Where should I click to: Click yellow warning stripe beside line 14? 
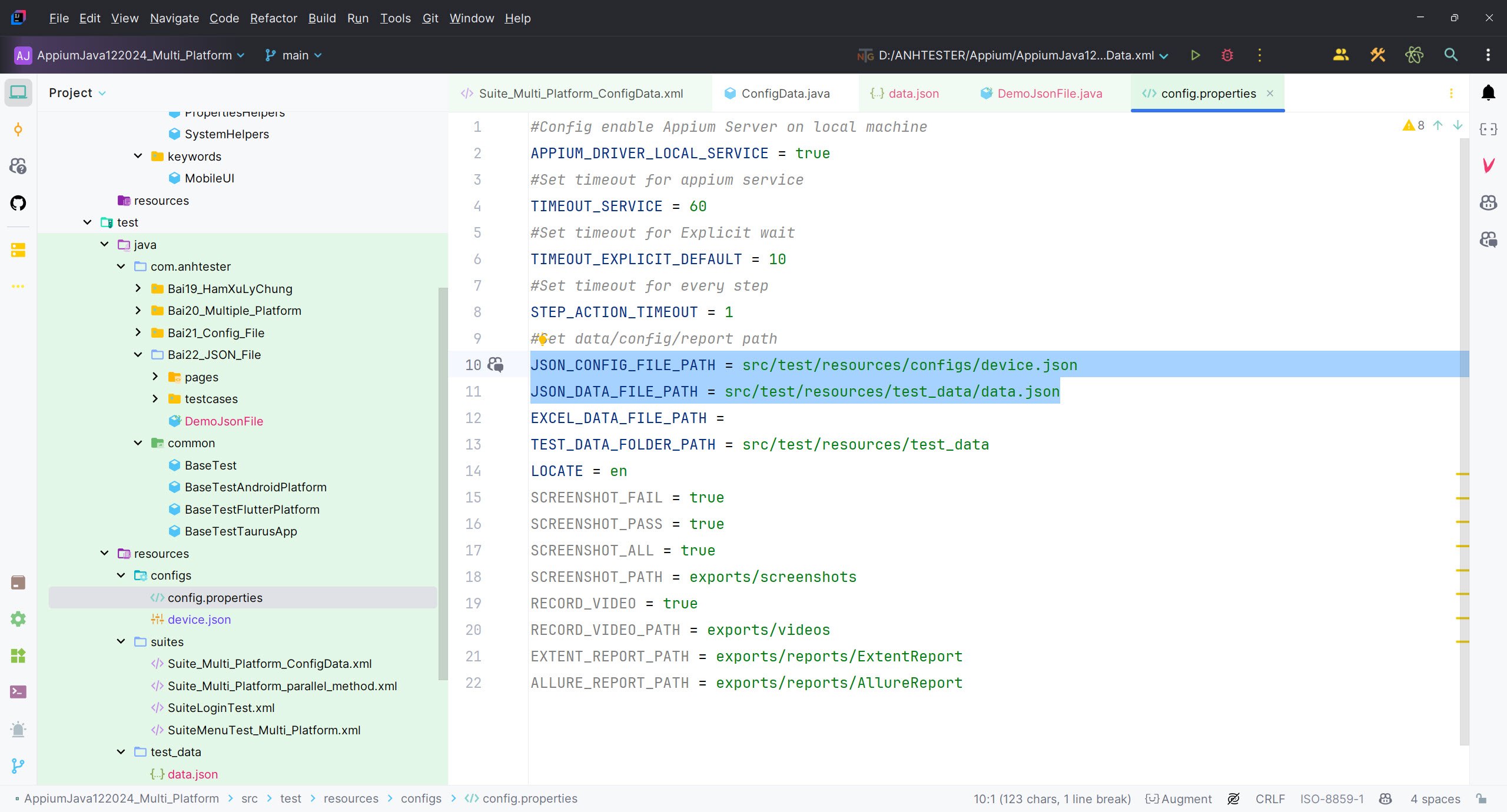[x=1462, y=474]
